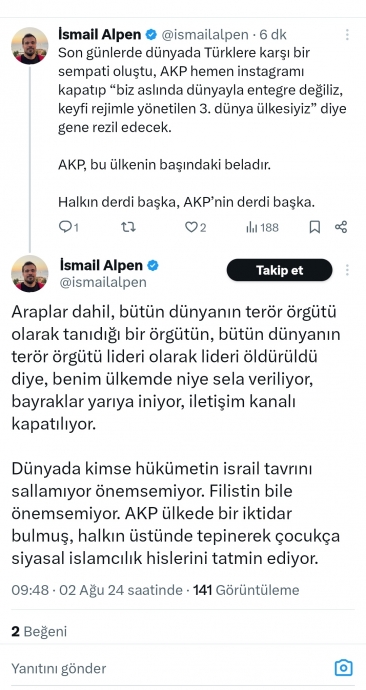Click the blue verified badge beside Takip et
The width and height of the screenshot is (366, 690).
(153, 266)
